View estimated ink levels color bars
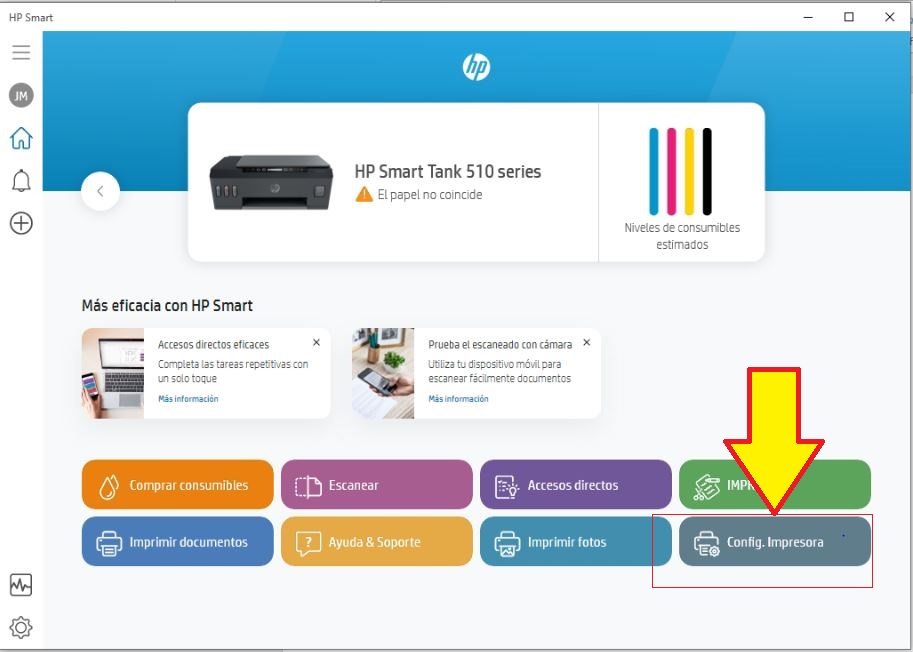This screenshot has height=652, width=913. click(x=680, y=171)
